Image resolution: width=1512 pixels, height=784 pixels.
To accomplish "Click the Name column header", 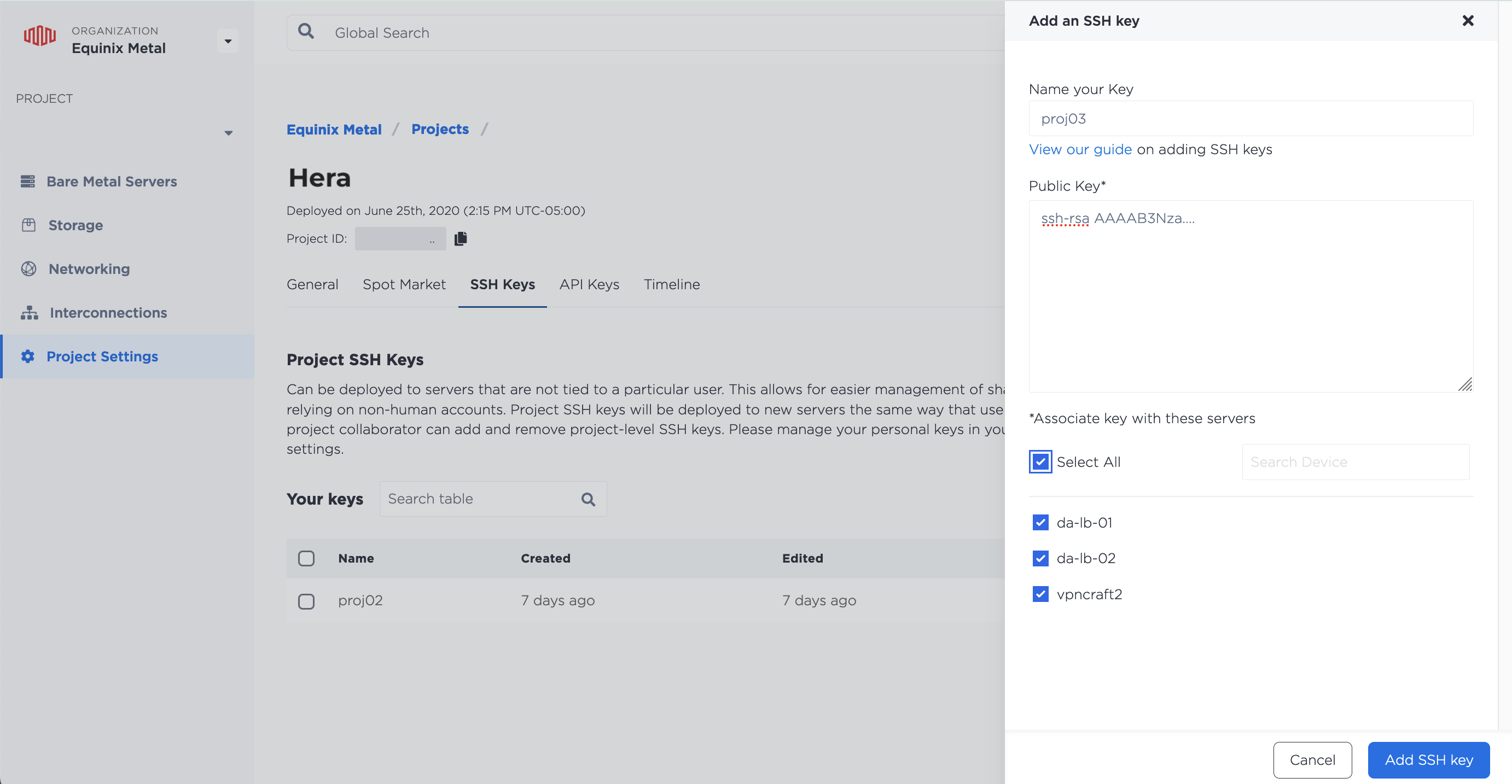I will click(356, 558).
